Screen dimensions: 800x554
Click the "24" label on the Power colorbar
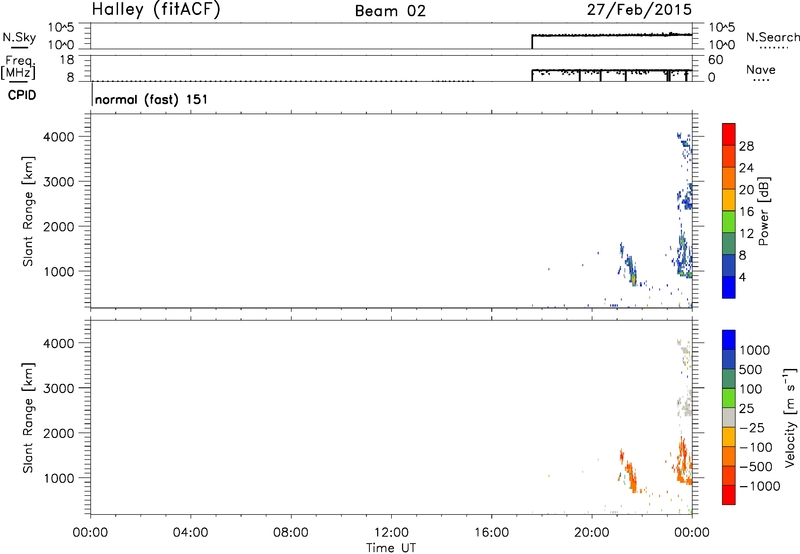[746, 168]
